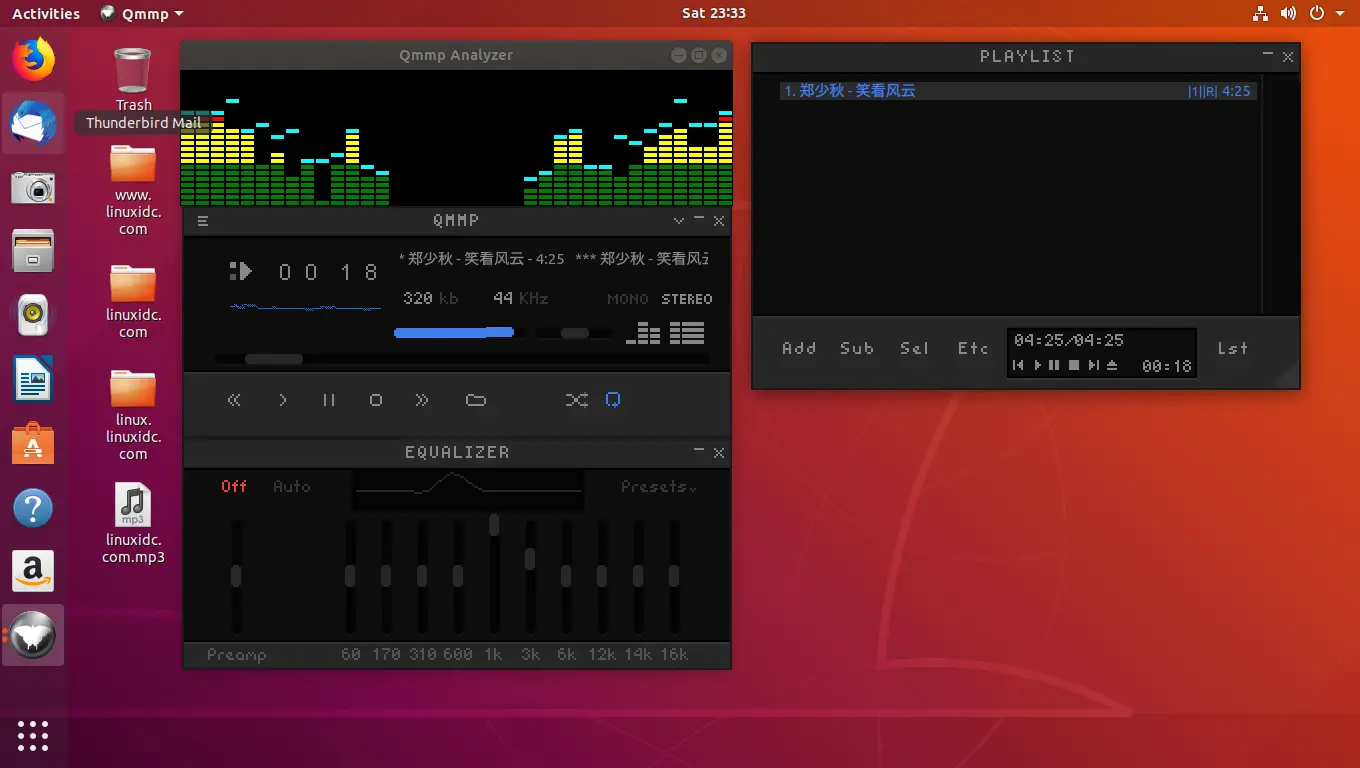Open the playlist Lst menu
Screen dimensions: 1360x768
click(1232, 348)
